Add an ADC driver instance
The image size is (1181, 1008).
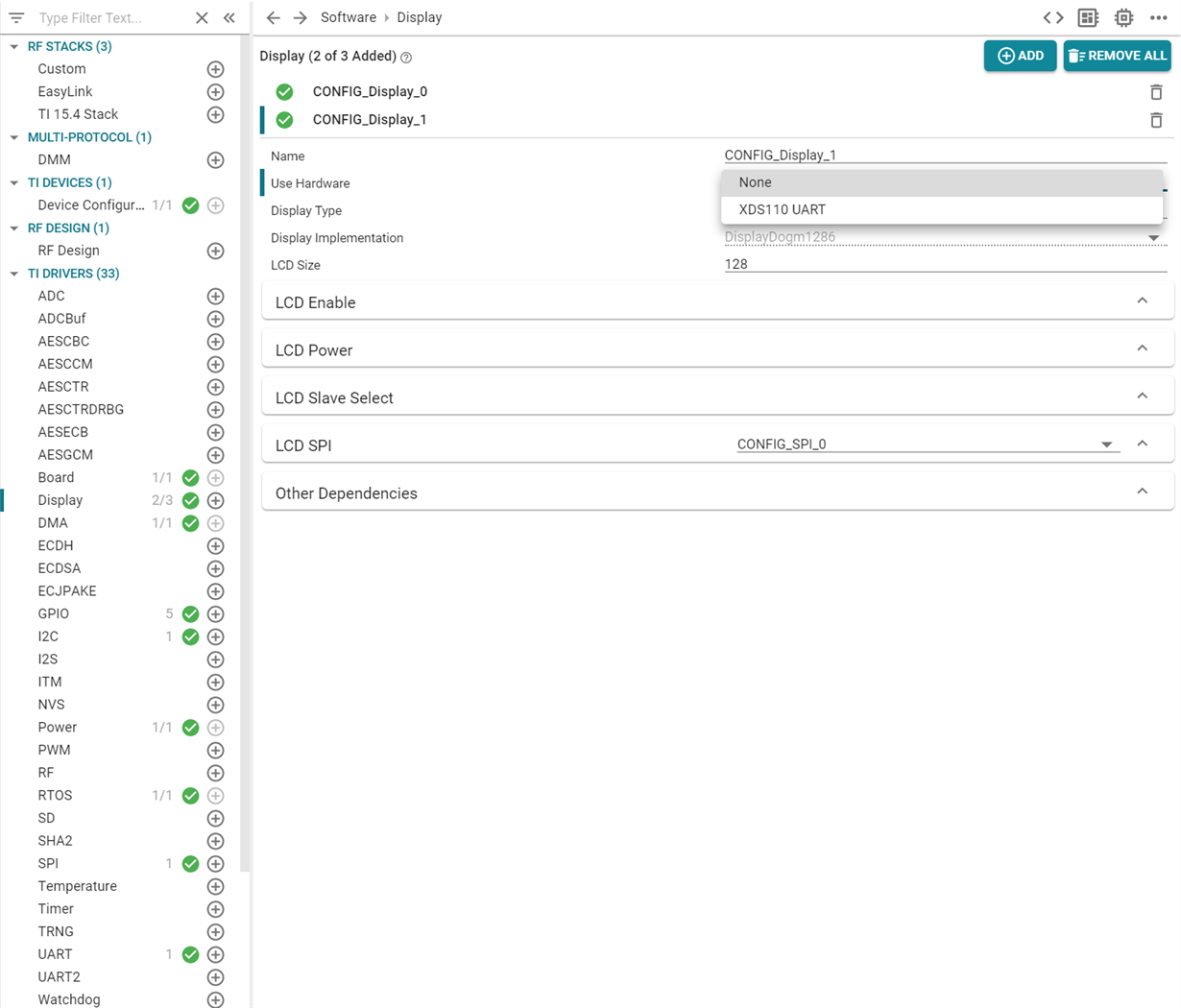click(215, 297)
